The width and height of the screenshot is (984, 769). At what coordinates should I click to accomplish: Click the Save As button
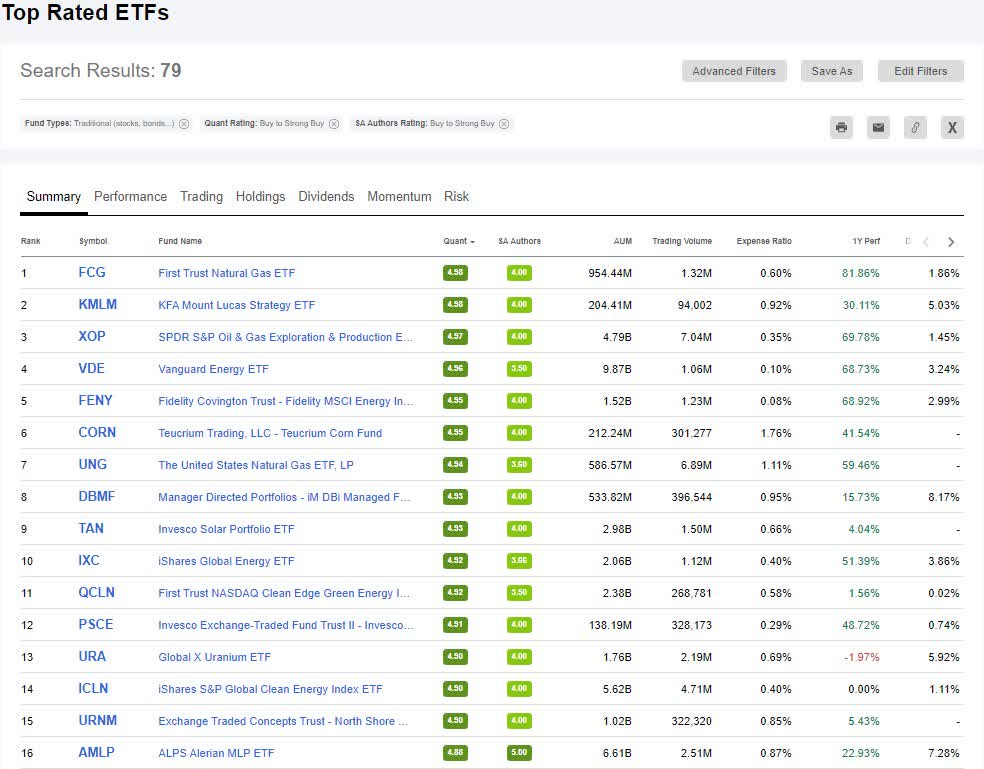click(x=832, y=71)
